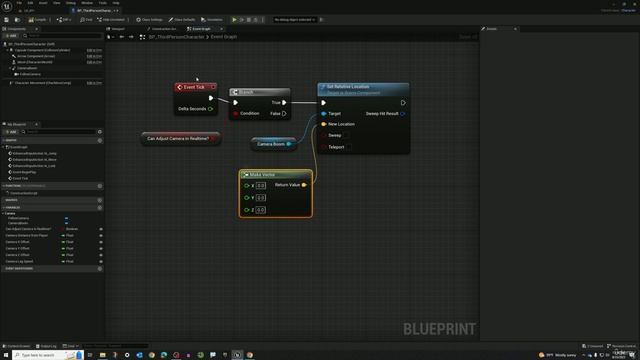Click the Find button in toolbar
The height and width of the screenshot is (360, 640).
point(86,20)
